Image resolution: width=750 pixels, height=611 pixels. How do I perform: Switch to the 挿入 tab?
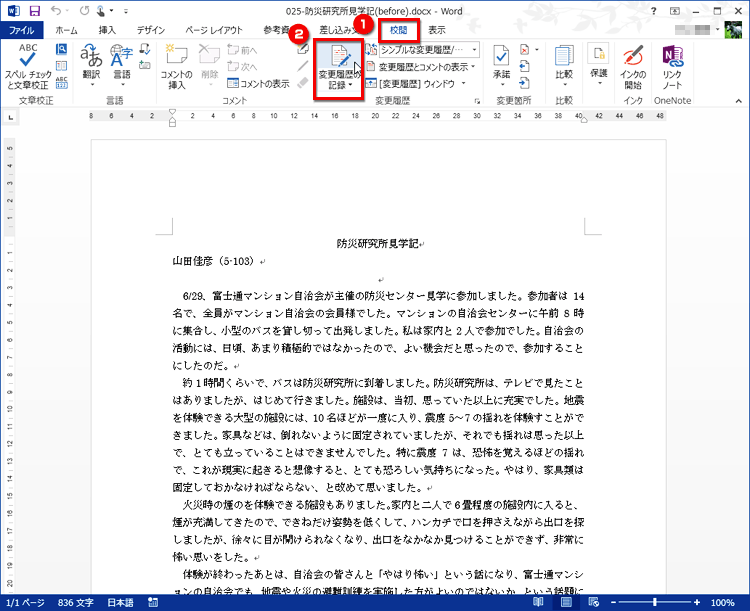tap(107, 30)
